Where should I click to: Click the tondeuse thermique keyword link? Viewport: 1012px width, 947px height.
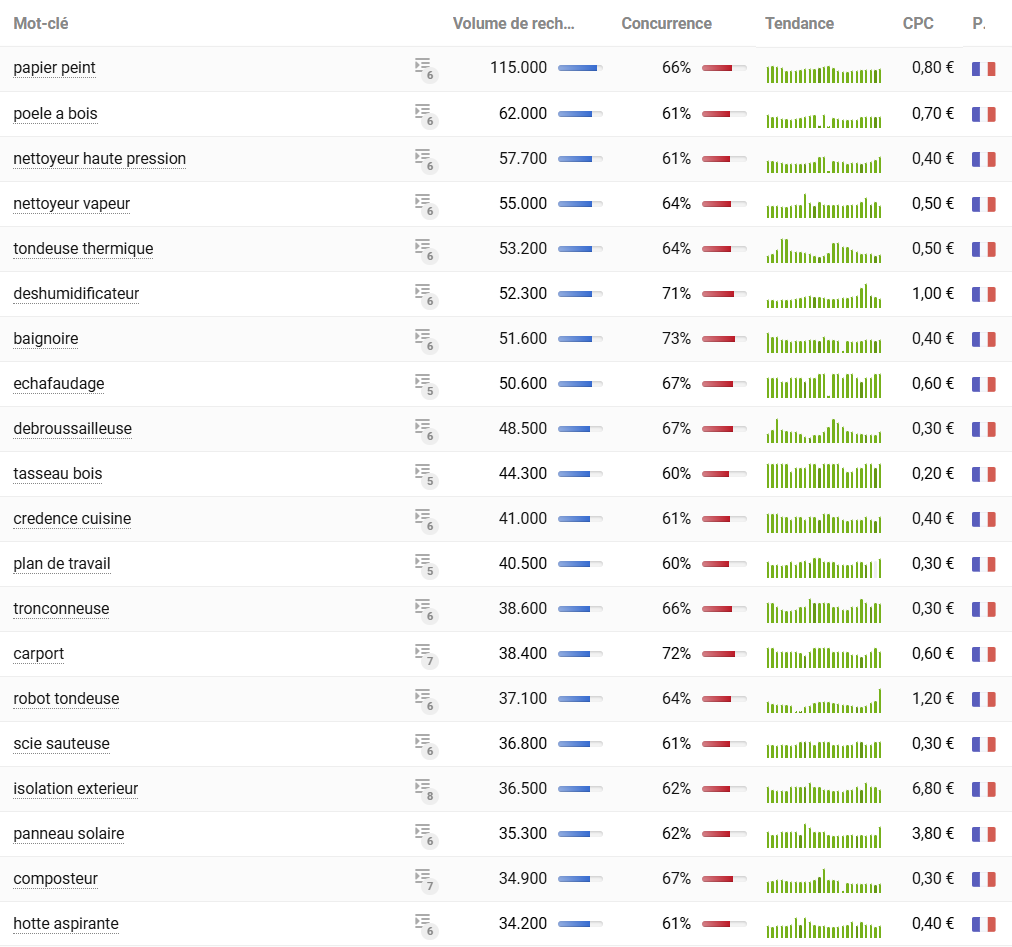(83, 249)
